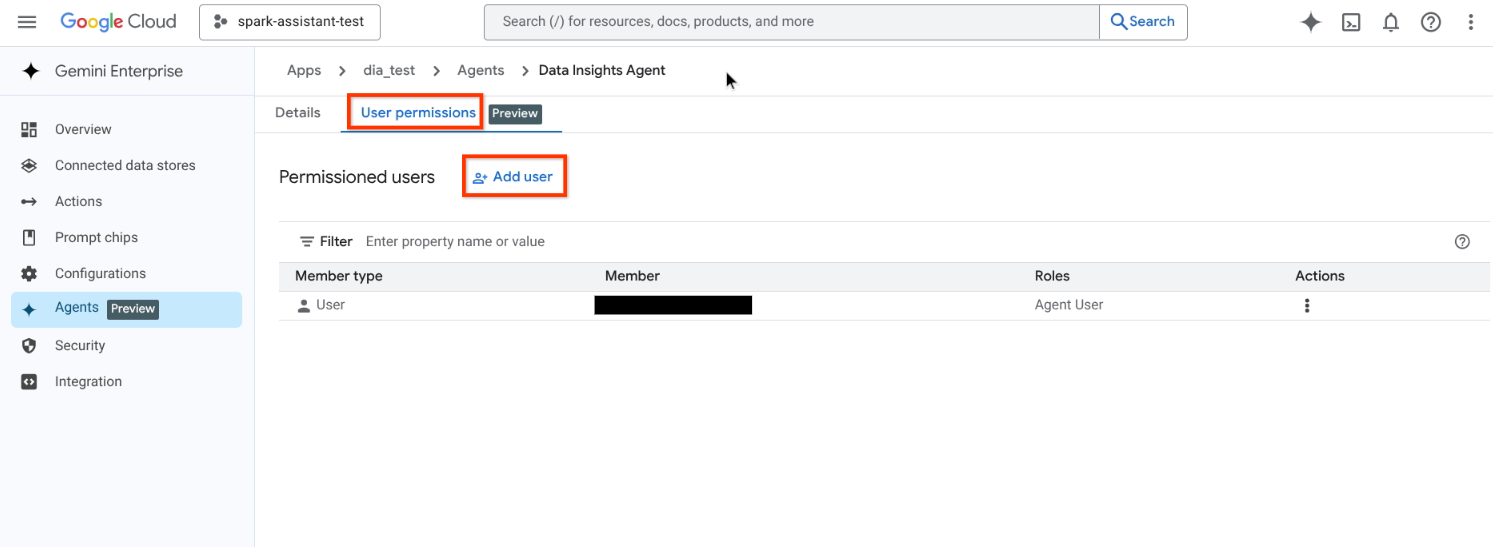The height and width of the screenshot is (547, 1493).
Task: Open the hamburger navigation menu
Action: tap(27, 22)
